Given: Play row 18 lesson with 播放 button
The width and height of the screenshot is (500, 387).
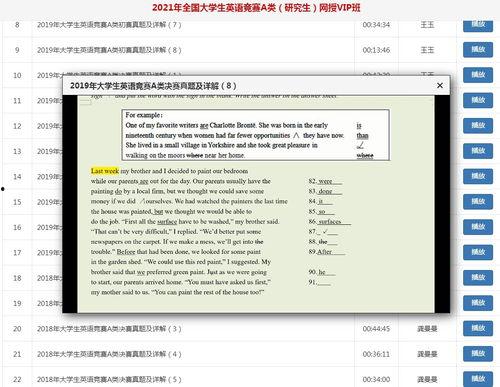Looking at the screenshot, I should 478,278.
